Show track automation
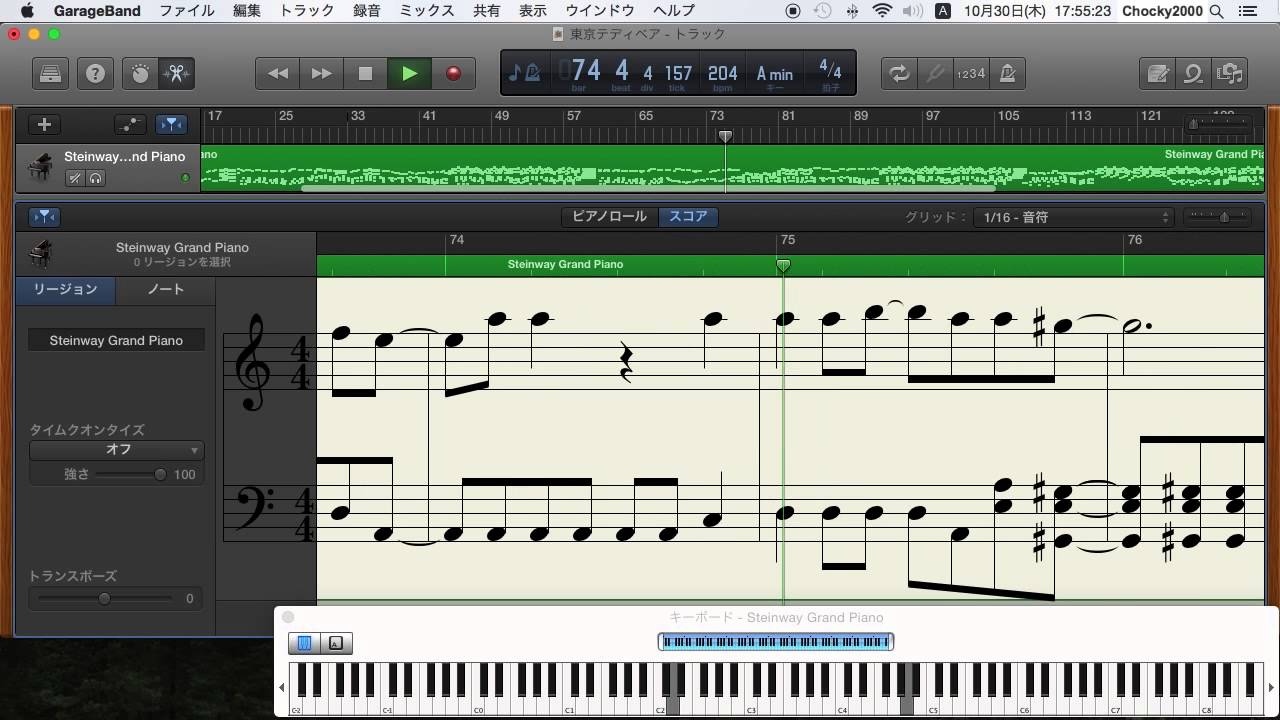The width and height of the screenshot is (1280, 720). tap(130, 125)
